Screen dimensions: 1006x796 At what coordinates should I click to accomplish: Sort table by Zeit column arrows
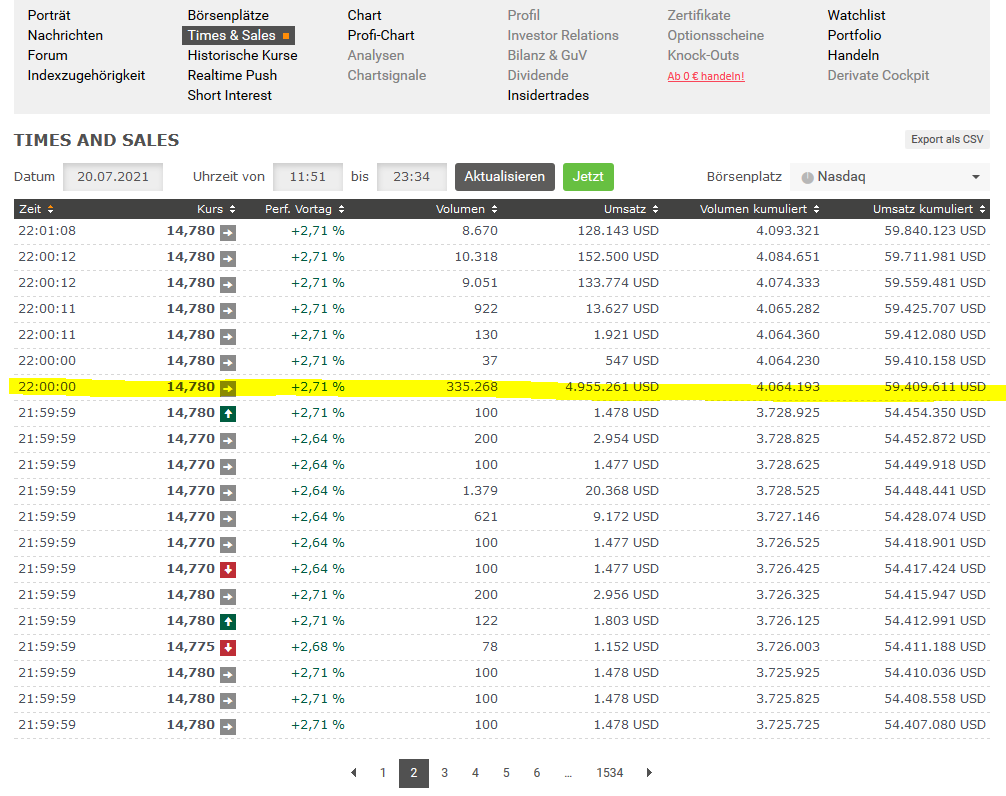click(x=51, y=209)
